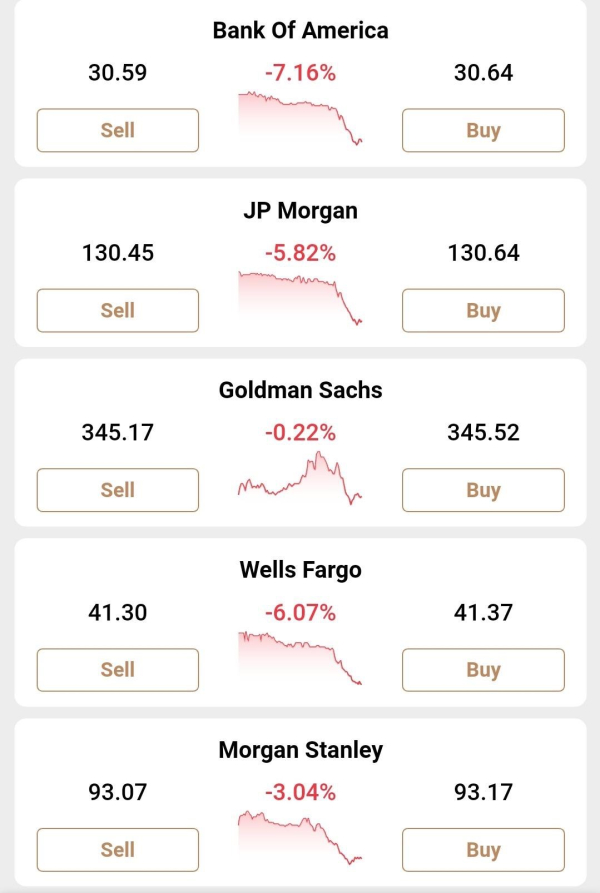Open Wells Fargo trend chart
Viewport: 600px width, 893px height.
pos(300,658)
